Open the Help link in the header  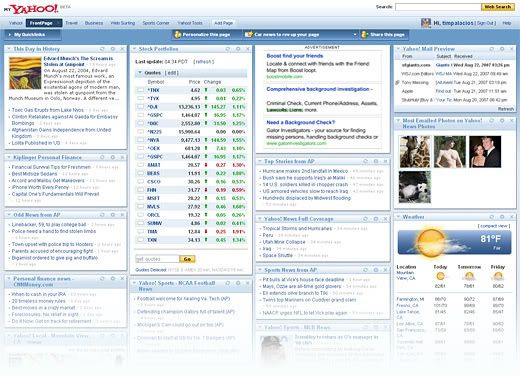(507, 23)
